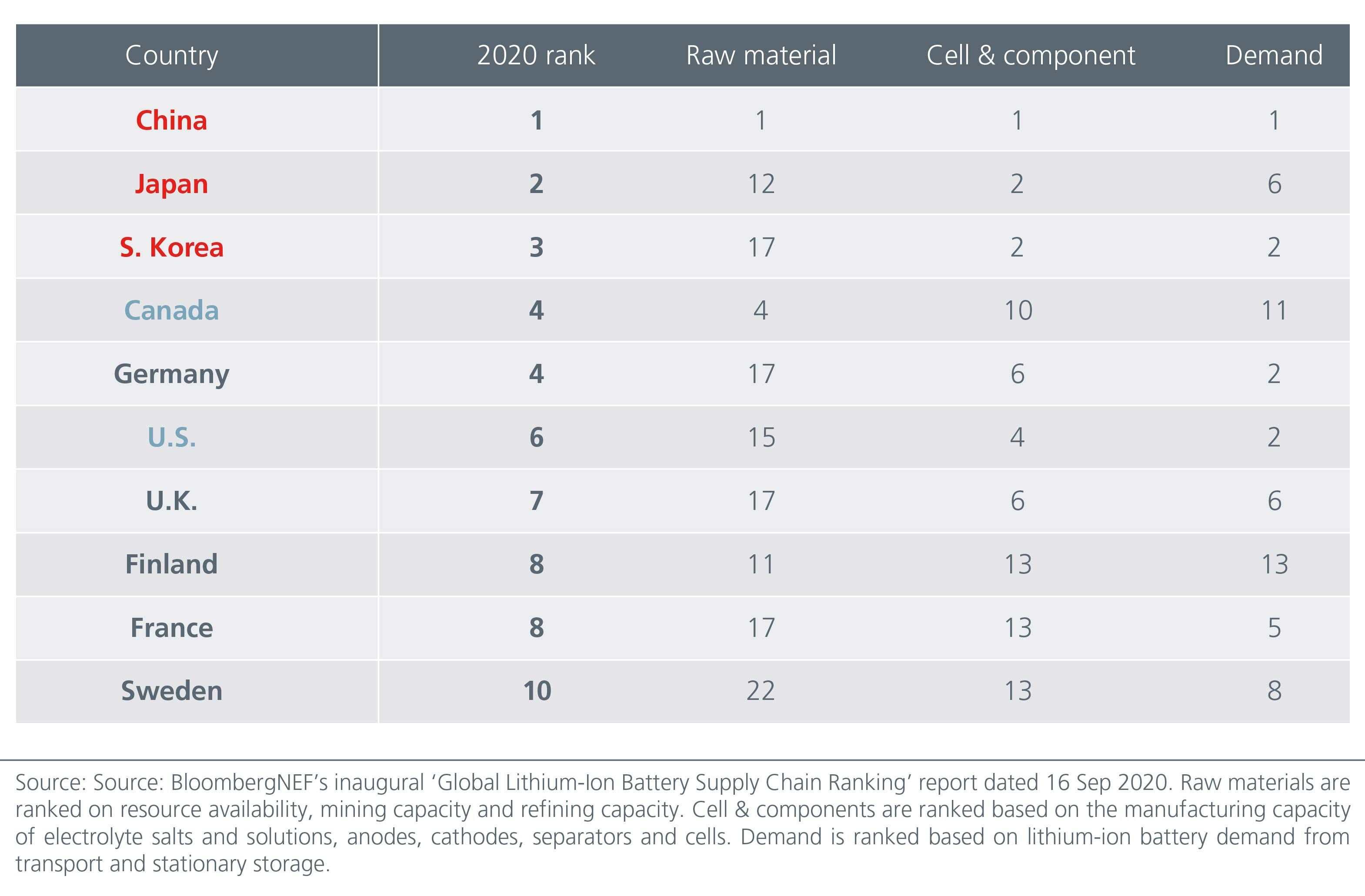Viewport: 1365px width, 896px height.
Task: Select the Demand column header
Action: point(1274,56)
